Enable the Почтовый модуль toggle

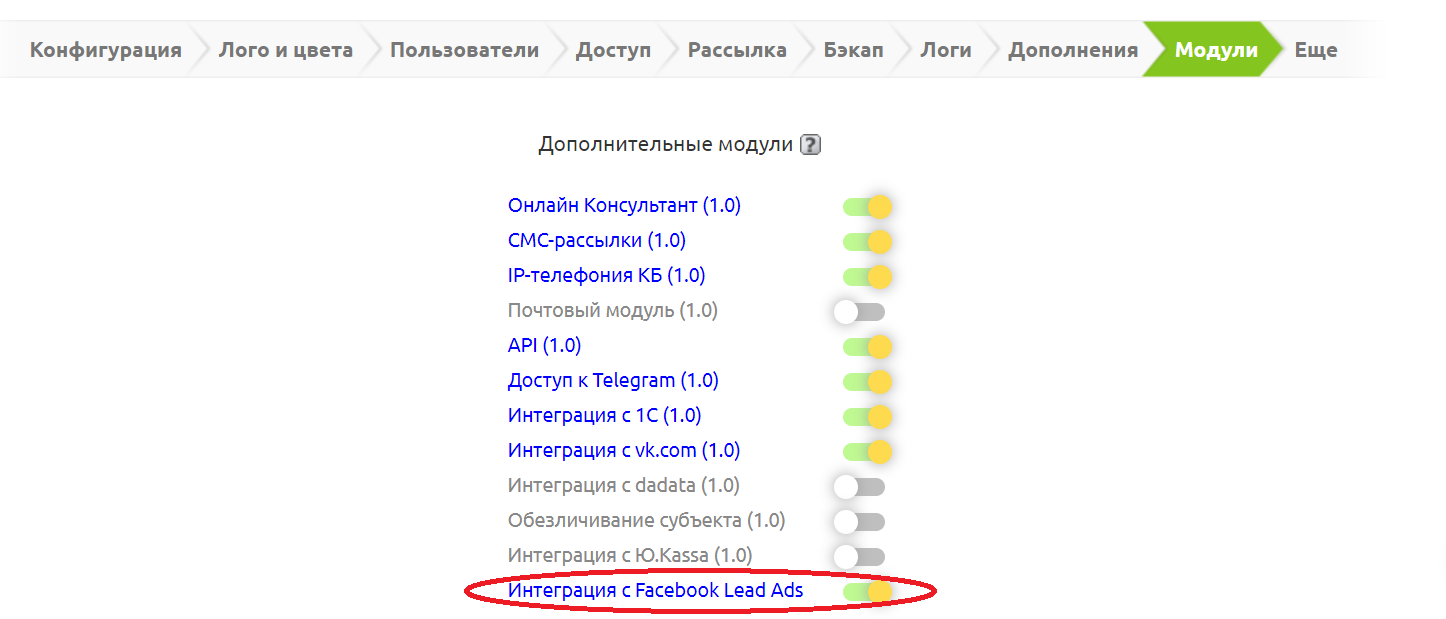tap(860, 312)
